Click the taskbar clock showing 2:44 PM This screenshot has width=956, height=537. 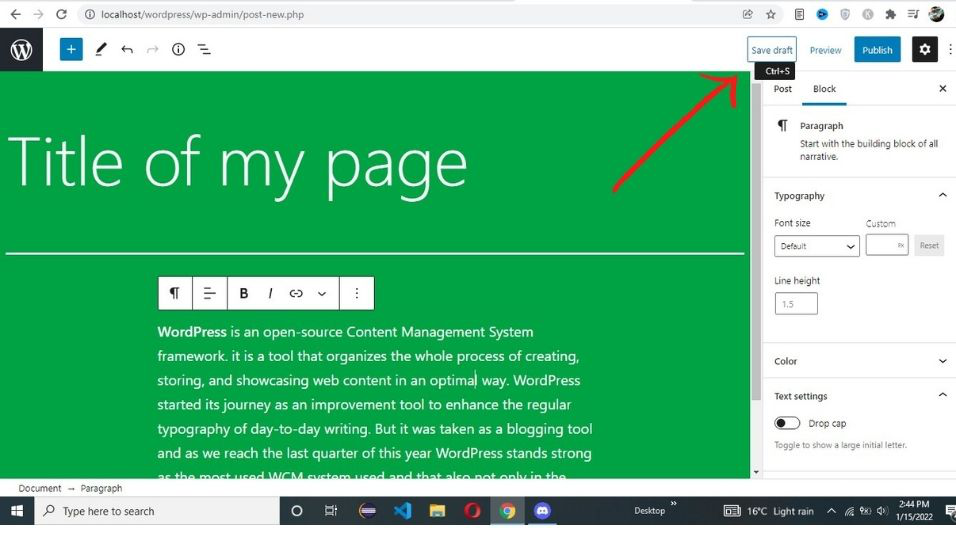[914, 510]
